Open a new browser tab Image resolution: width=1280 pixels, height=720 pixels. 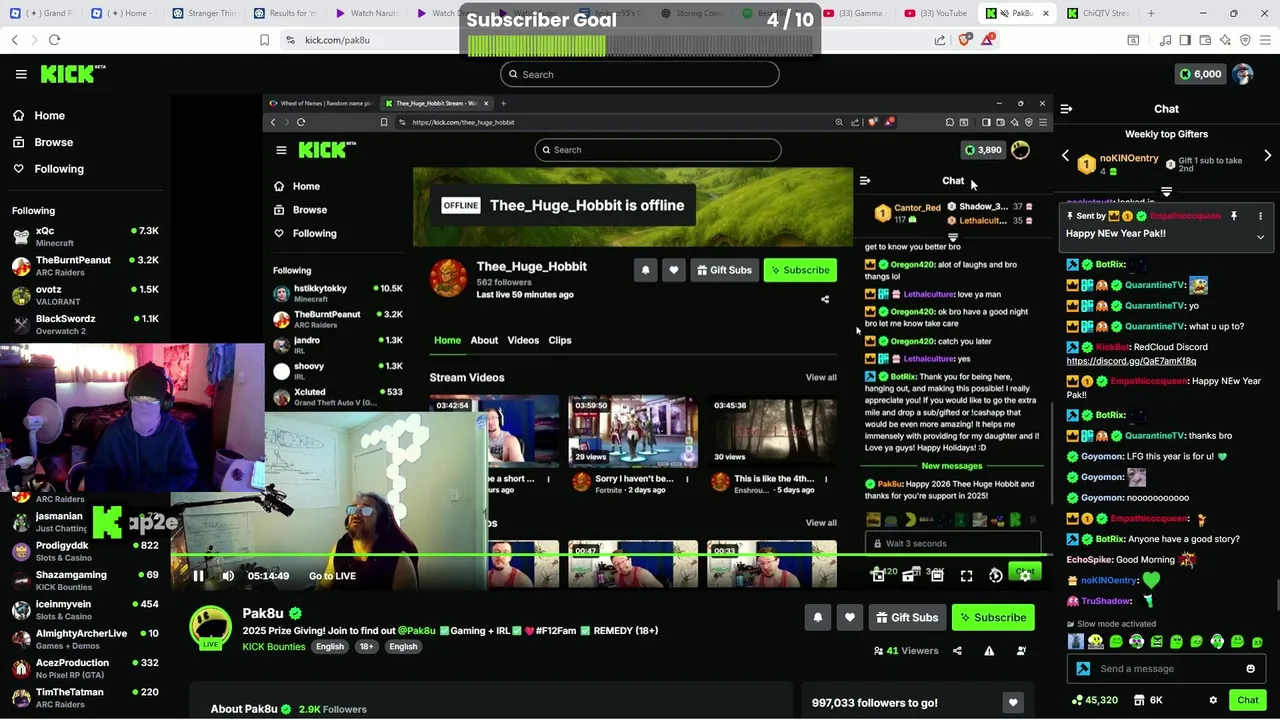coord(1151,13)
